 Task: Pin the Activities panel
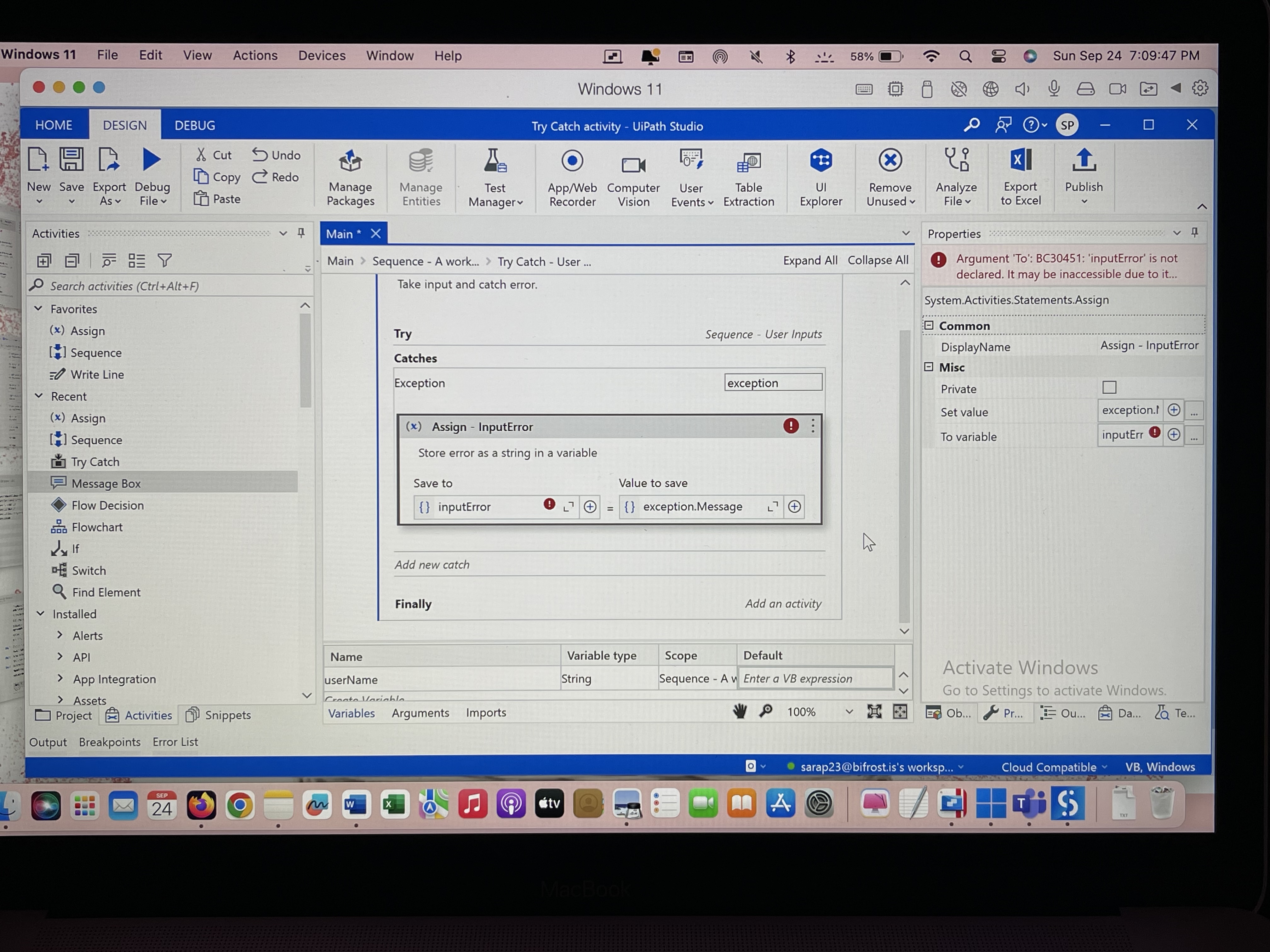coord(301,232)
